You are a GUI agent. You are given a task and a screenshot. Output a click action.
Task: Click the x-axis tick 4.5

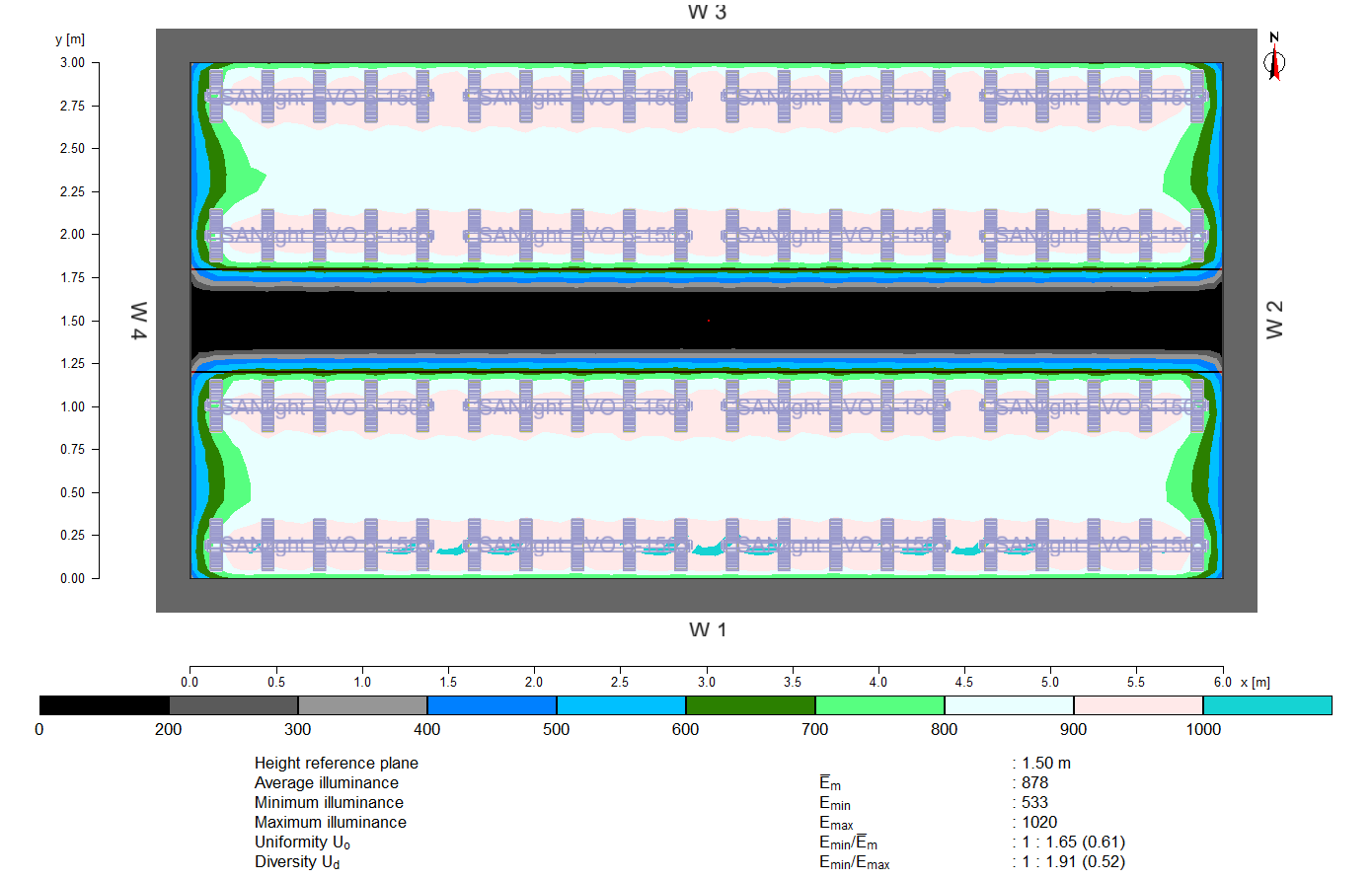pos(964,682)
